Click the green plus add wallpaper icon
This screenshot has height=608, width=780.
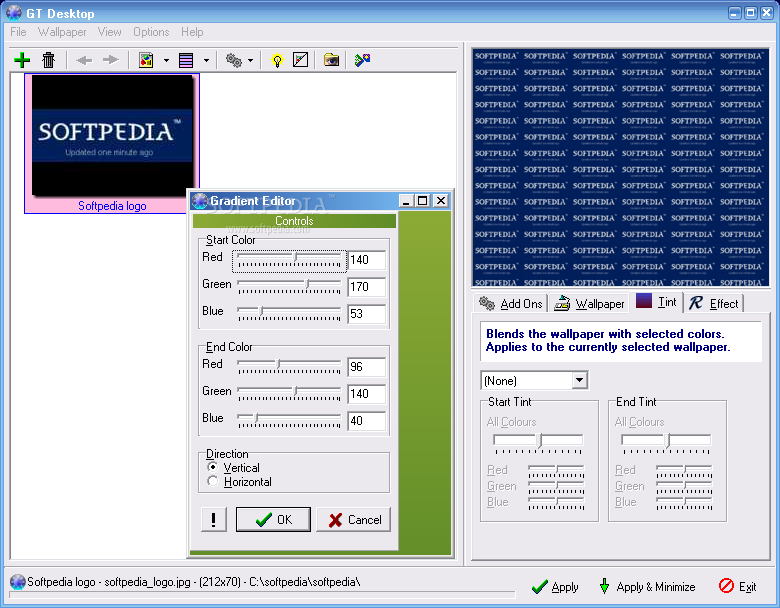22,60
